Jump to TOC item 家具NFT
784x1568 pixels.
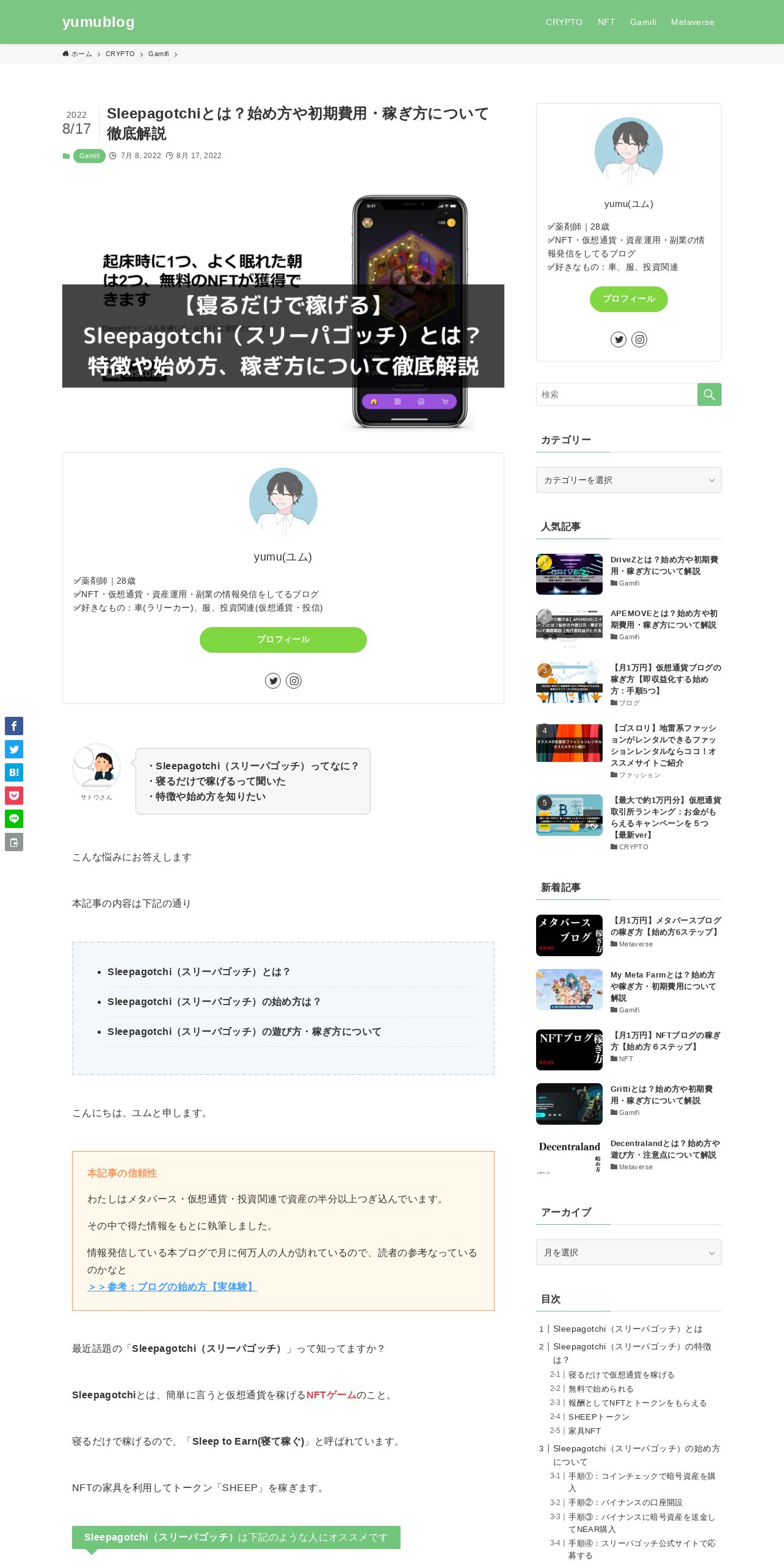coord(584,1431)
